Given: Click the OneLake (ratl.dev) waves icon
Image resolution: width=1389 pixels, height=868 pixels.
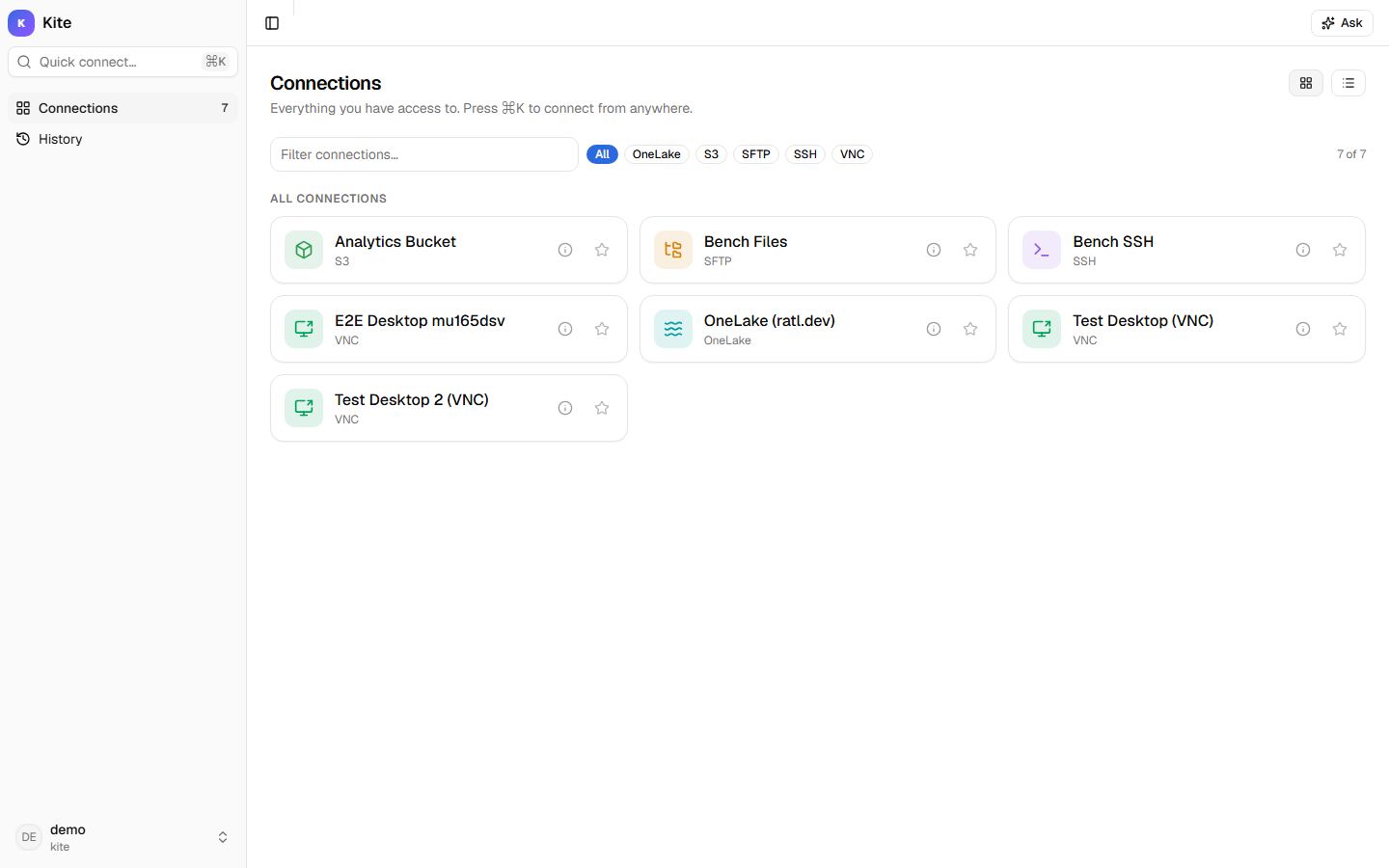Looking at the screenshot, I should 673,329.
